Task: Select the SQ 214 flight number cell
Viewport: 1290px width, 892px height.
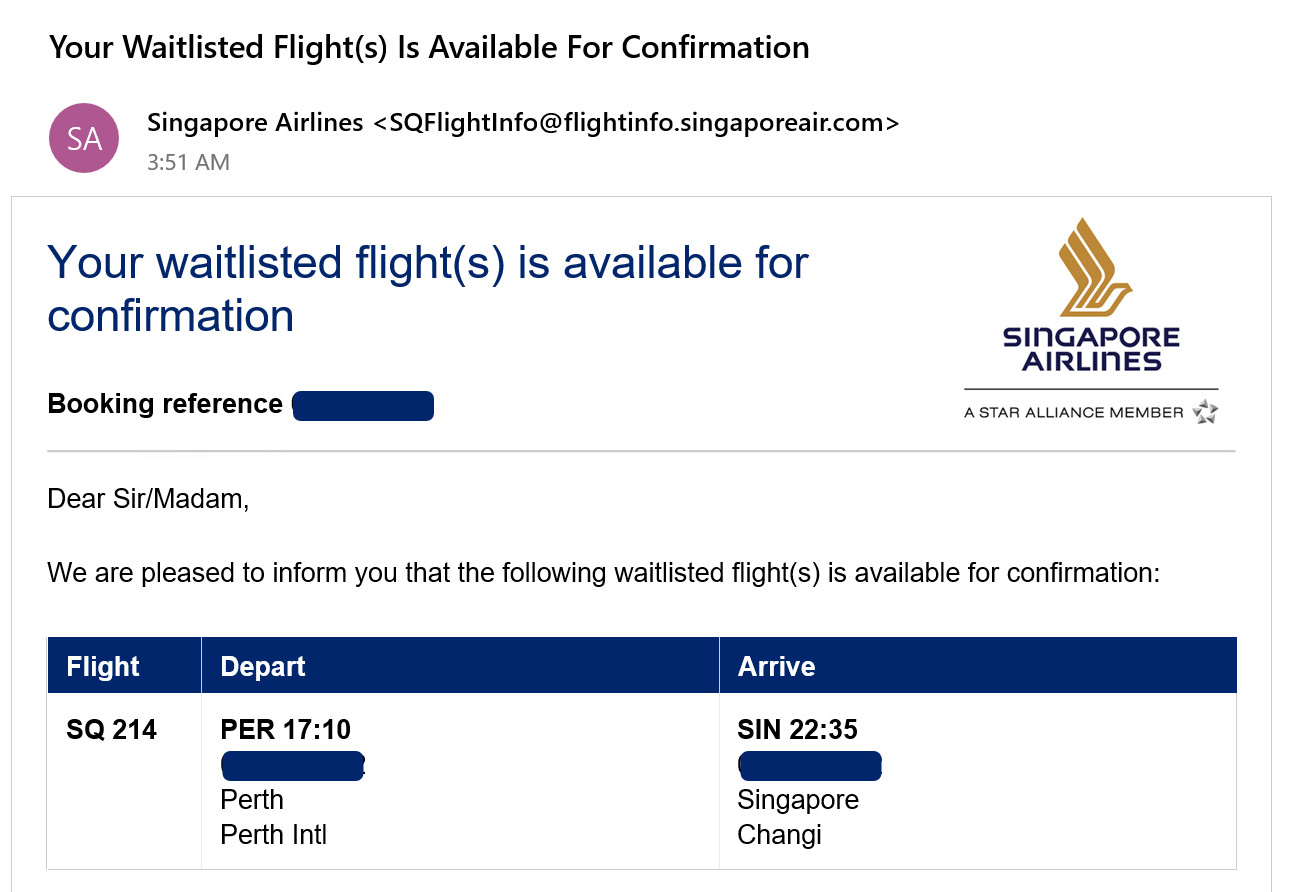Action: 112,730
